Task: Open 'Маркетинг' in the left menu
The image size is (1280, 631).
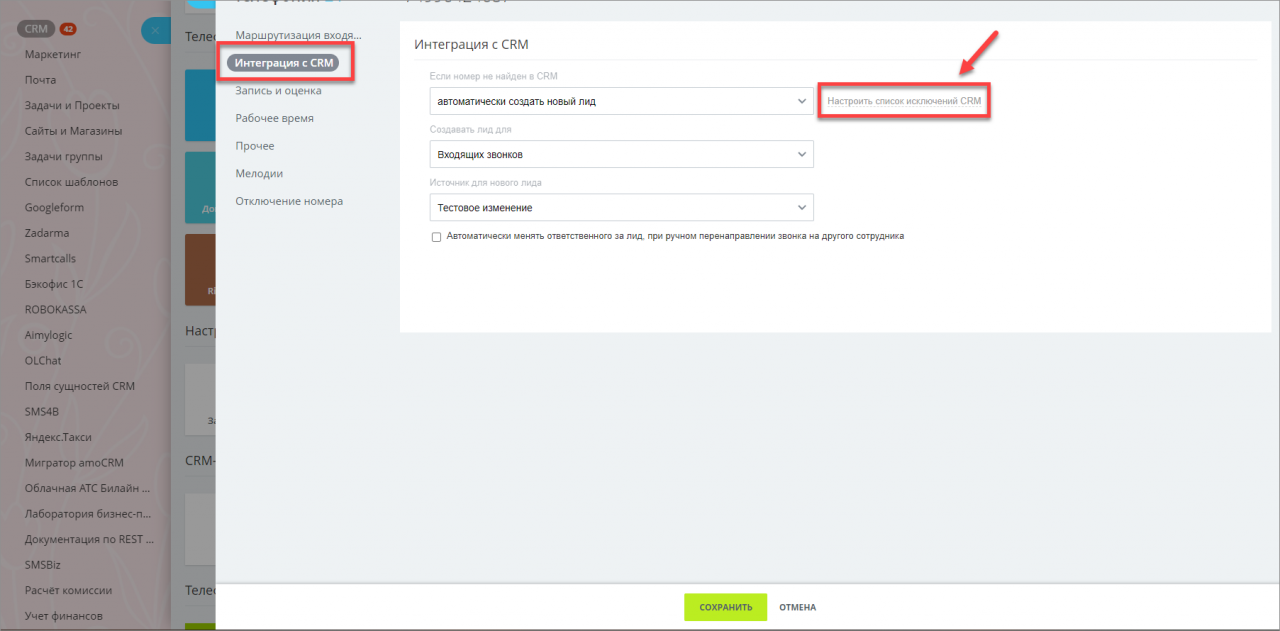Action: pos(52,54)
